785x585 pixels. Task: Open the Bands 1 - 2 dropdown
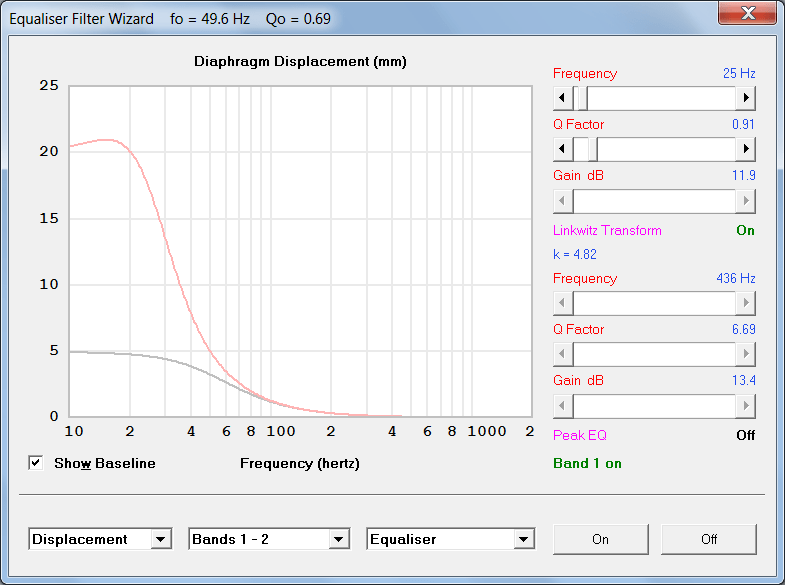pyautogui.click(x=339, y=539)
